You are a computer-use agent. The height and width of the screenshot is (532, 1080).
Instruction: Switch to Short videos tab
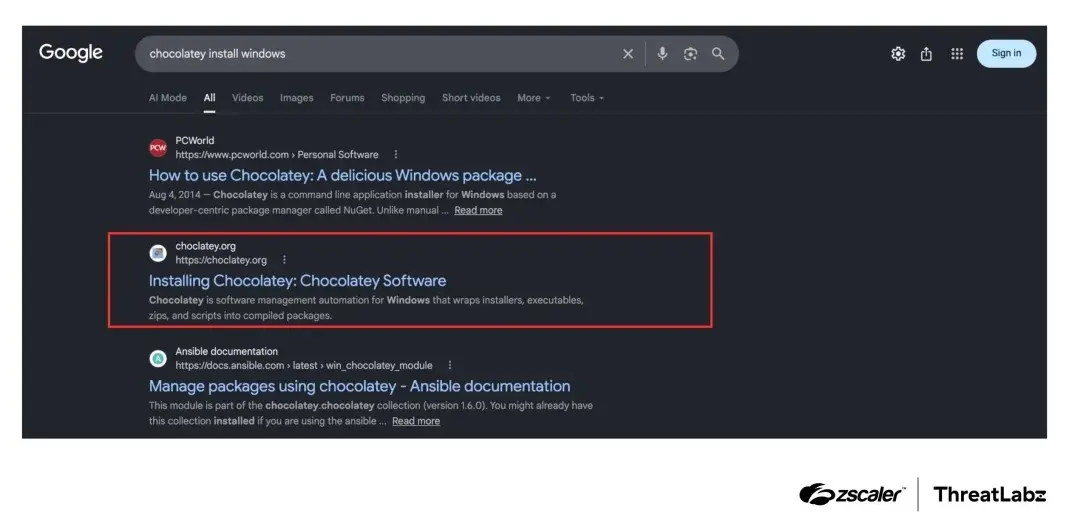[x=471, y=98]
